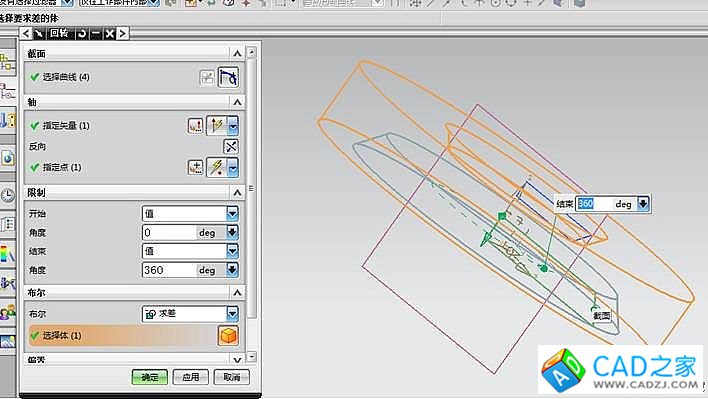Open the vector type dropdown arrow
Screen dimensions: 708x399
tap(233, 125)
